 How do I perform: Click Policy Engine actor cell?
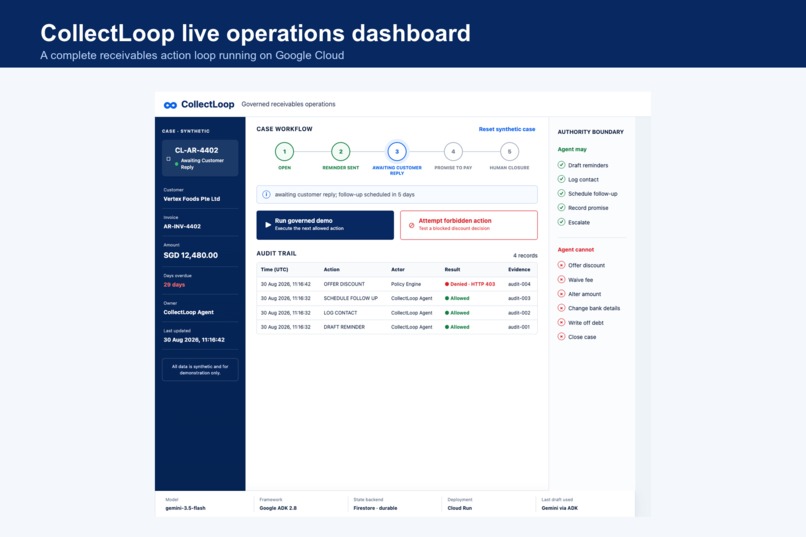click(x=406, y=284)
